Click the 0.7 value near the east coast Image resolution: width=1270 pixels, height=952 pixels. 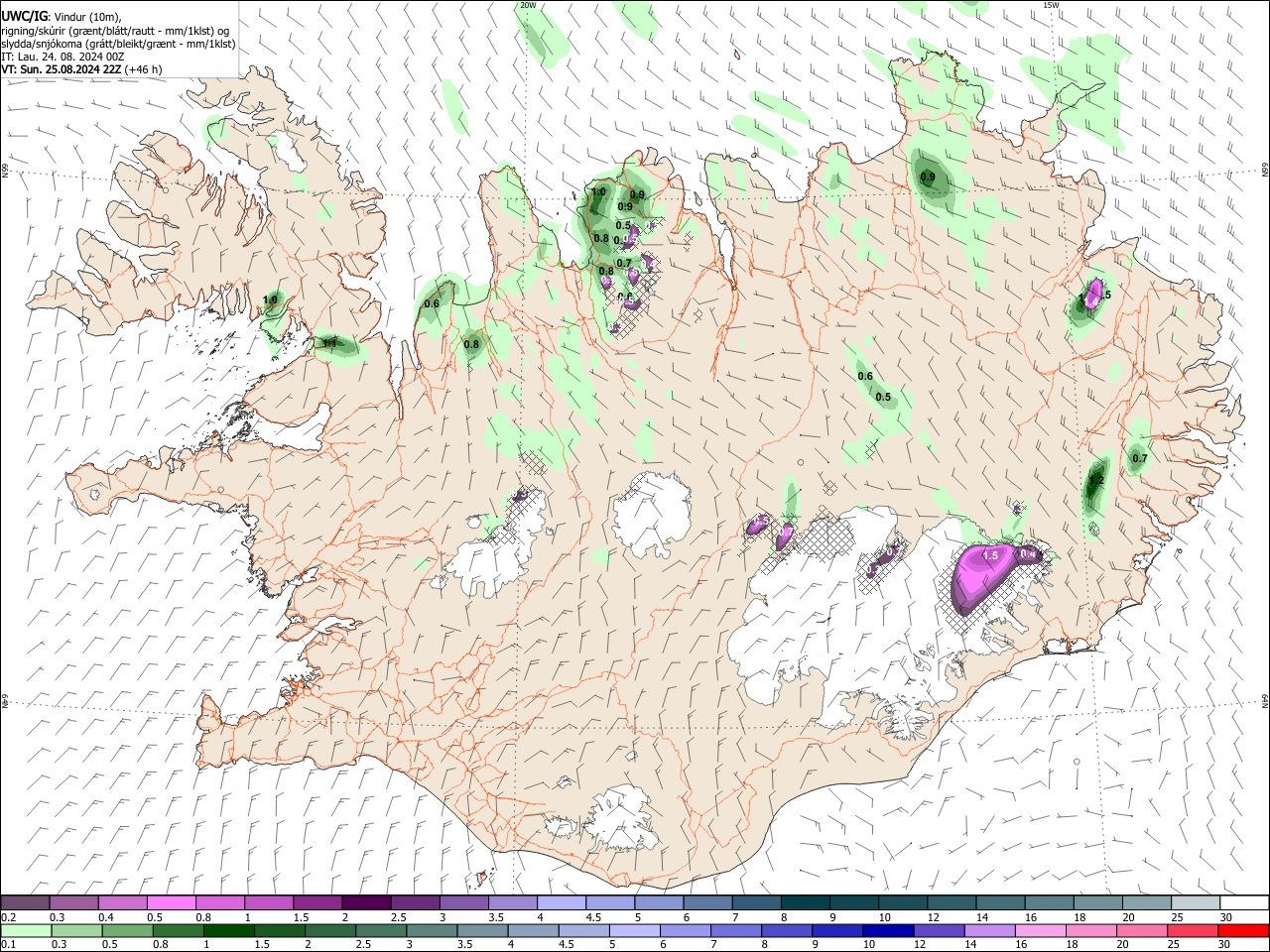point(1140,458)
